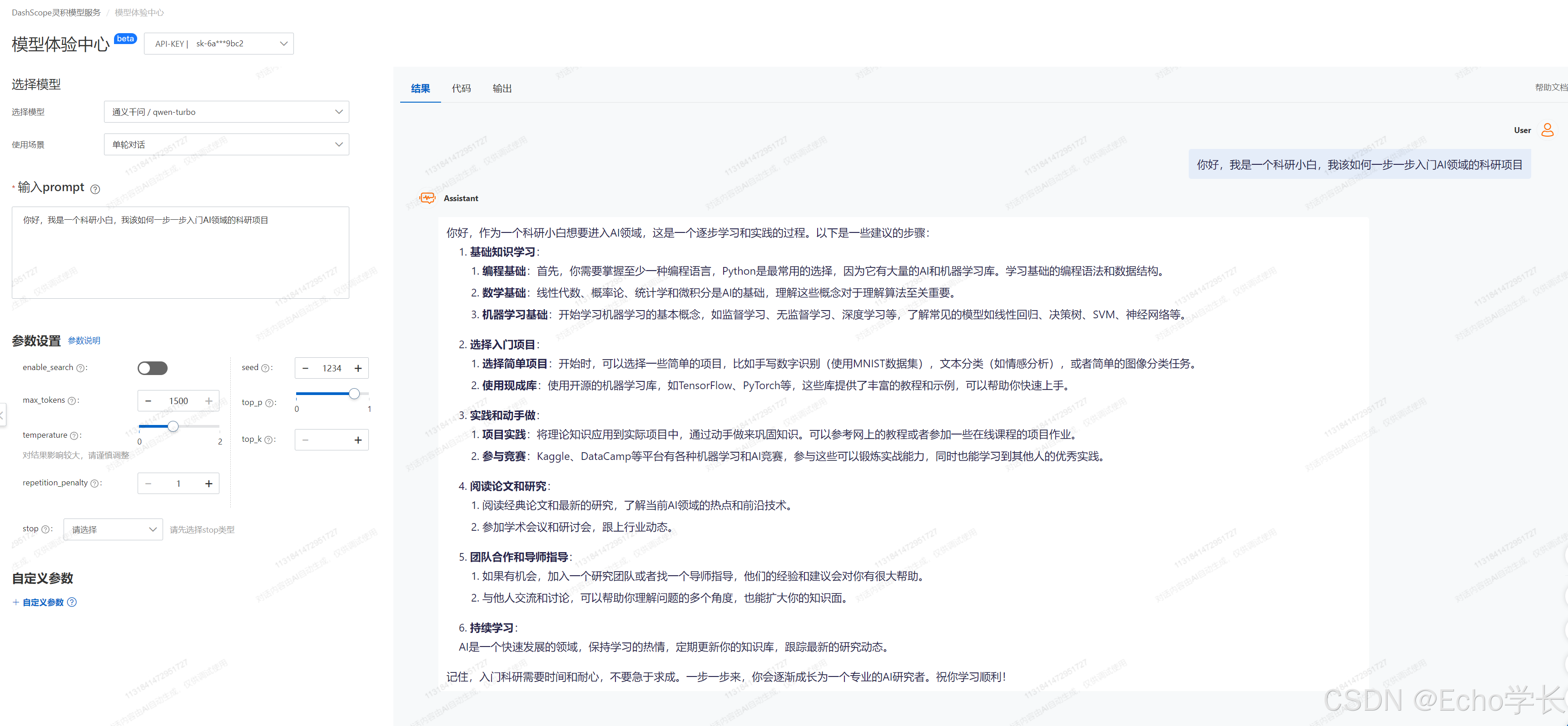Screen dimensions: 1568x726
Task: Switch to the 结果 tab
Action: point(420,88)
